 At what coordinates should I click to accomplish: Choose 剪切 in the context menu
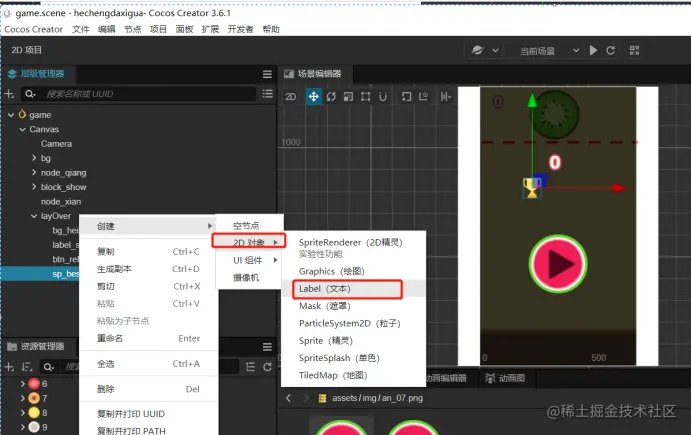(x=148, y=286)
